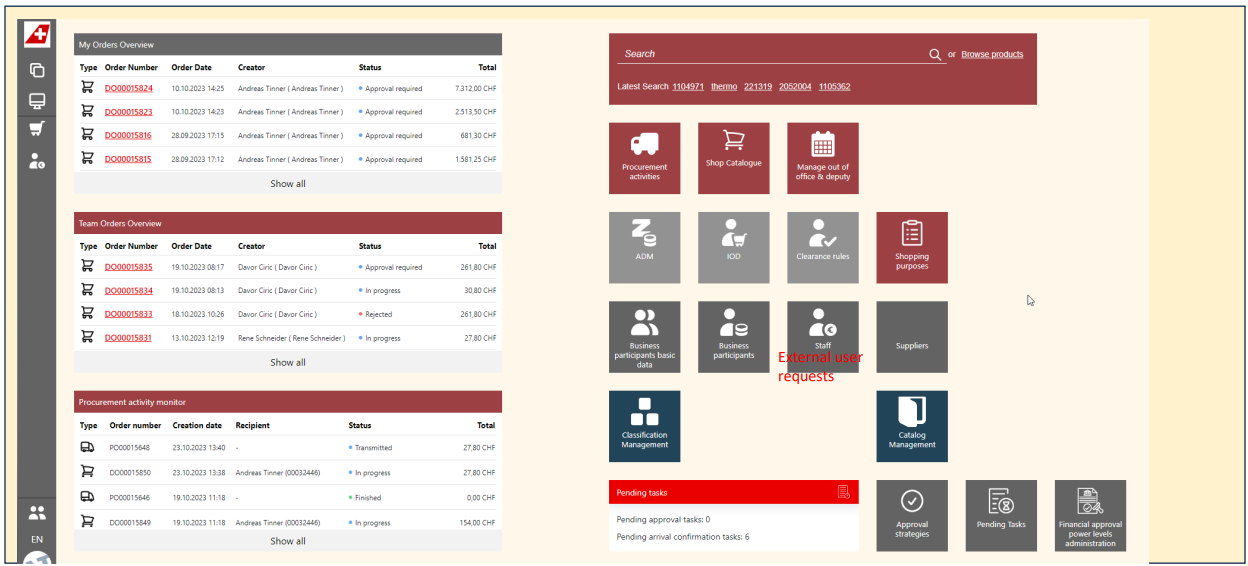Open the Classification Management tile
Screen dimensions: 1248x566
[x=644, y=426]
